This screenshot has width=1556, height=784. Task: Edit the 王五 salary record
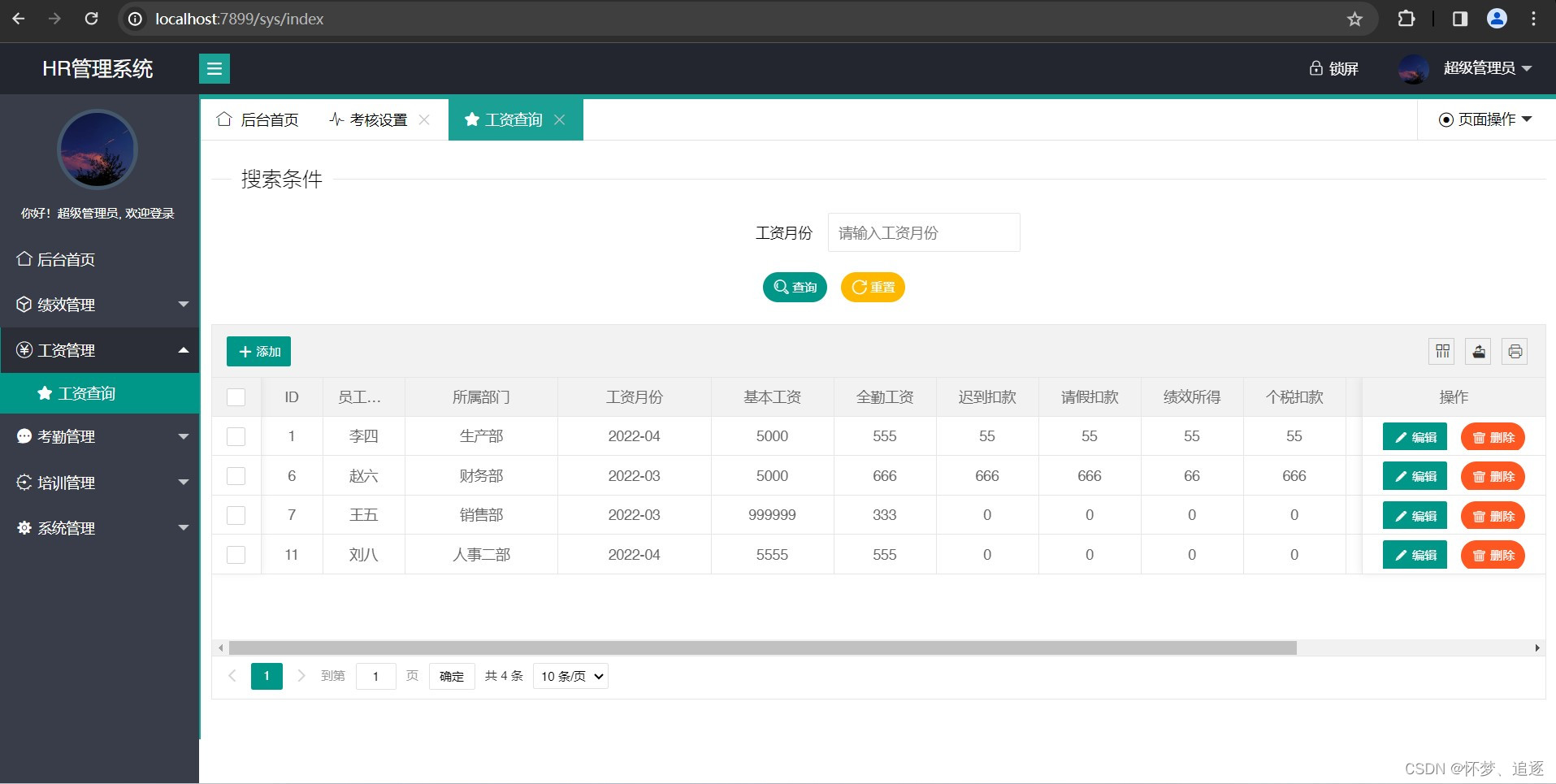tap(1415, 516)
